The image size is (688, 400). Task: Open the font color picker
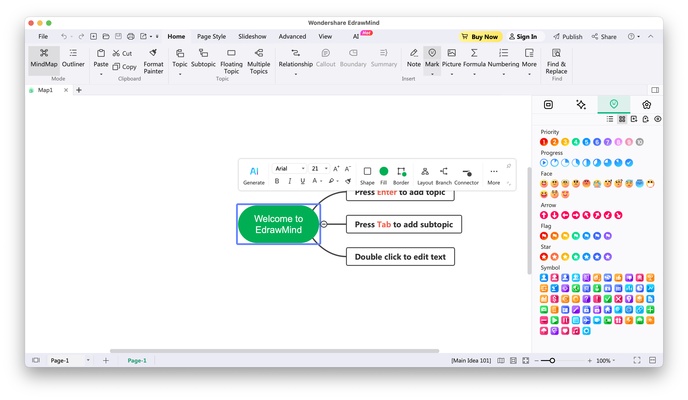tap(315, 181)
